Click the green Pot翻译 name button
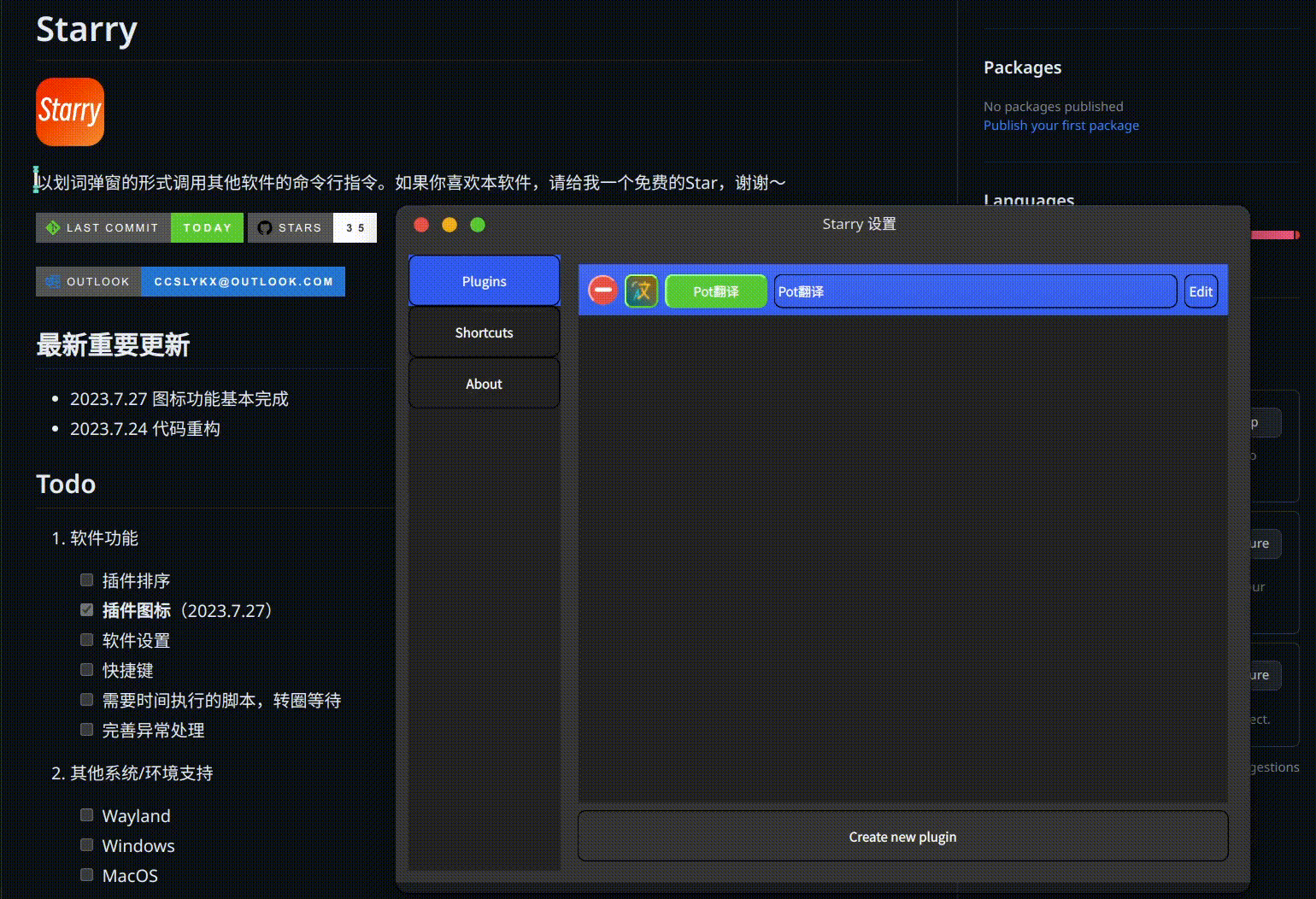This screenshot has width=1316, height=899. (x=716, y=291)
